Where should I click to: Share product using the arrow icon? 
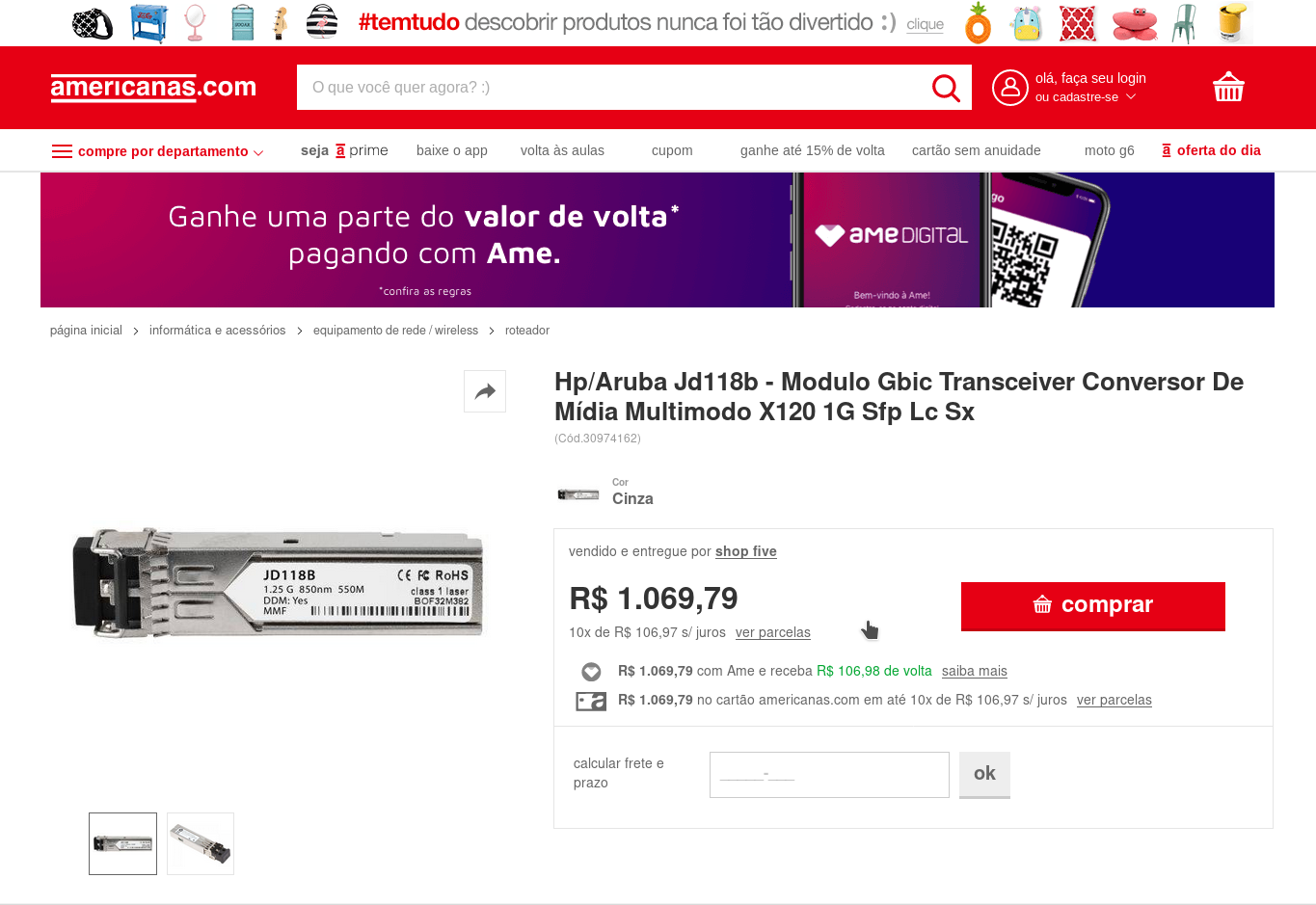click(485, 391)
